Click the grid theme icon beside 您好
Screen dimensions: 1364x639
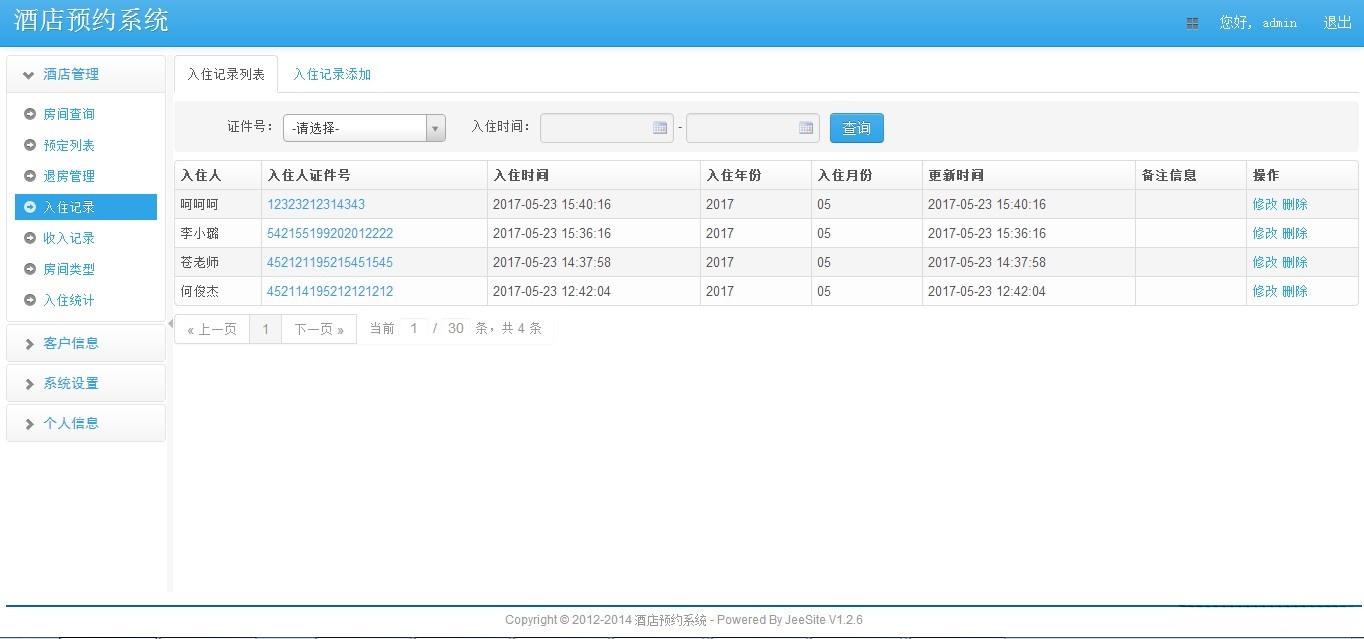click(x=1192, y=23)
